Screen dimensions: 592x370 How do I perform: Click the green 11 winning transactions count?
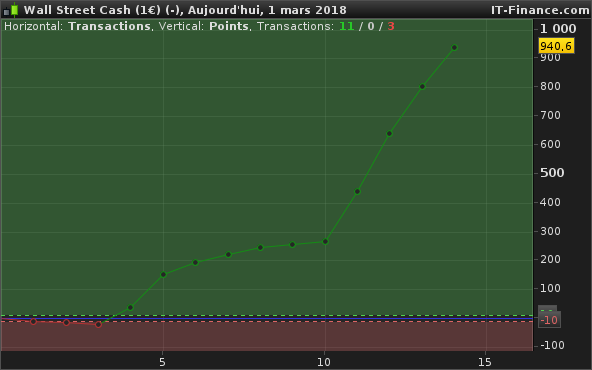point(347,26)
